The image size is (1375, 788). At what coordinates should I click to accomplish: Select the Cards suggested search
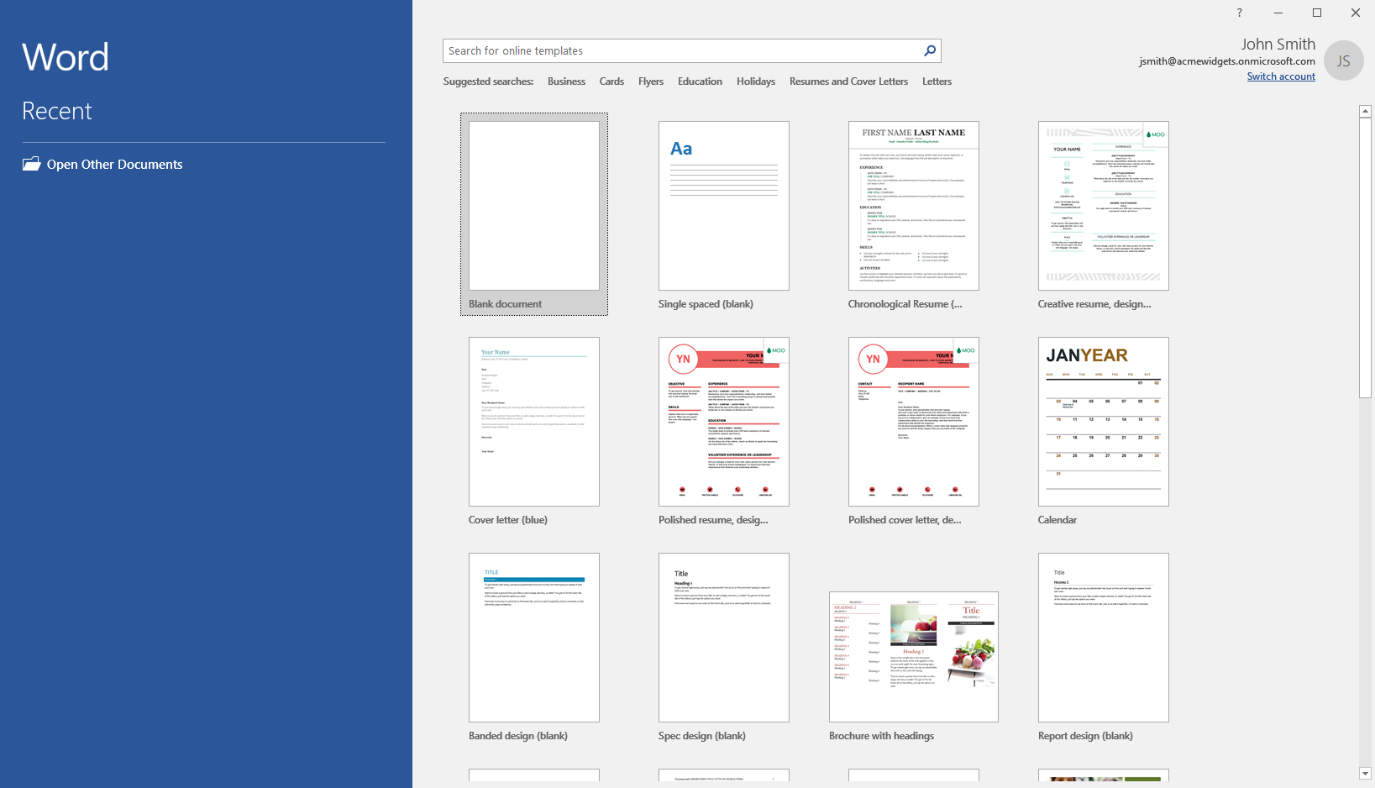coord(612,82)
